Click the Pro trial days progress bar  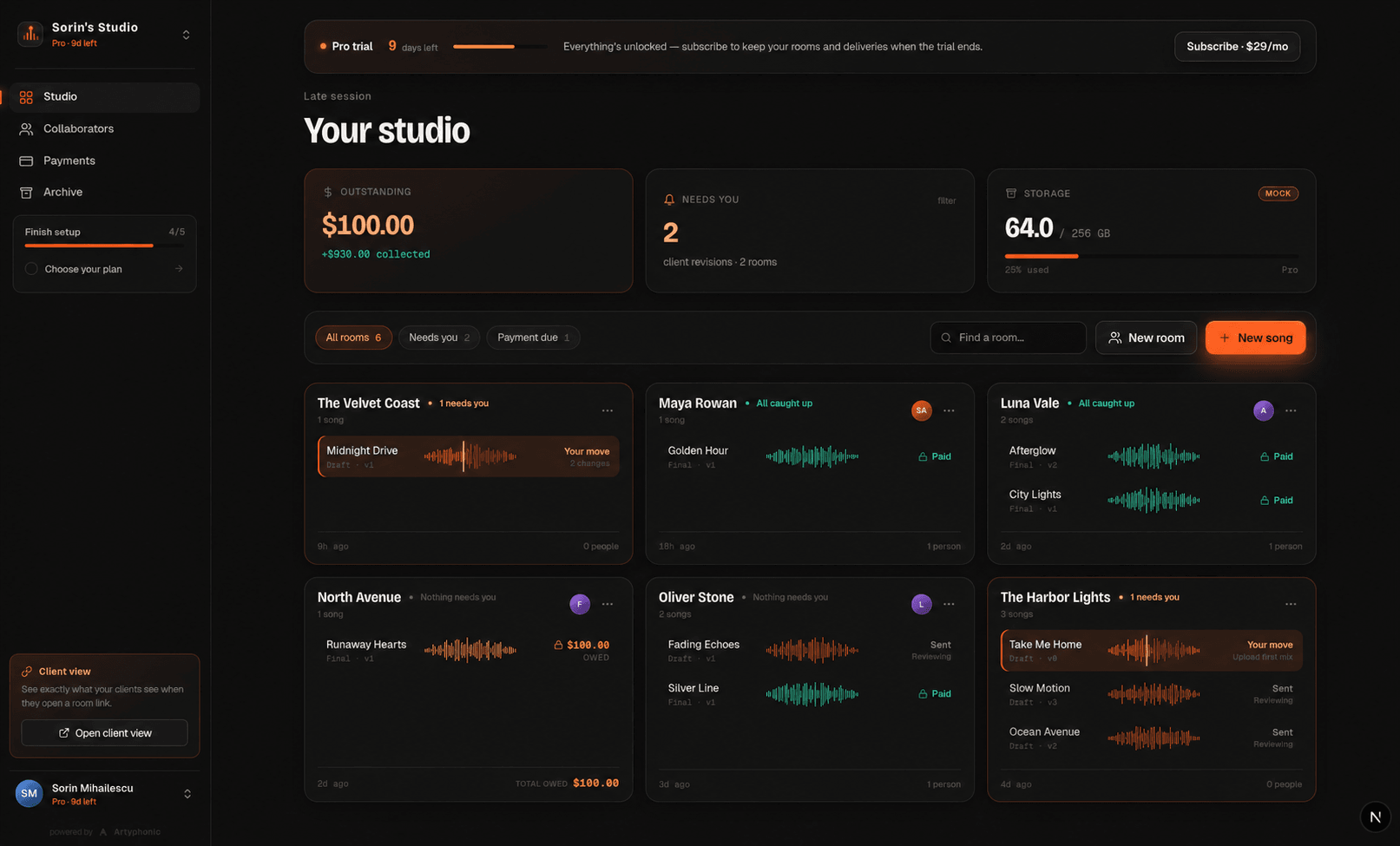[x=499, y=47]
